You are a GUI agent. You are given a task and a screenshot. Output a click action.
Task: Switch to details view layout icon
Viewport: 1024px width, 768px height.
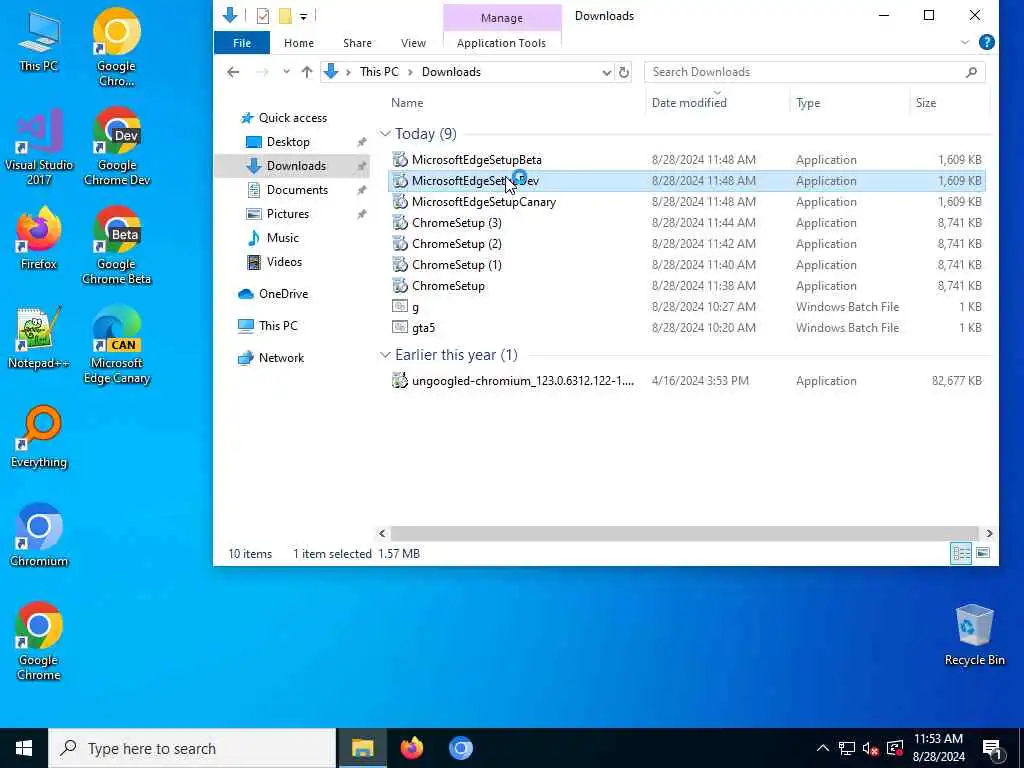coord(961,553)
